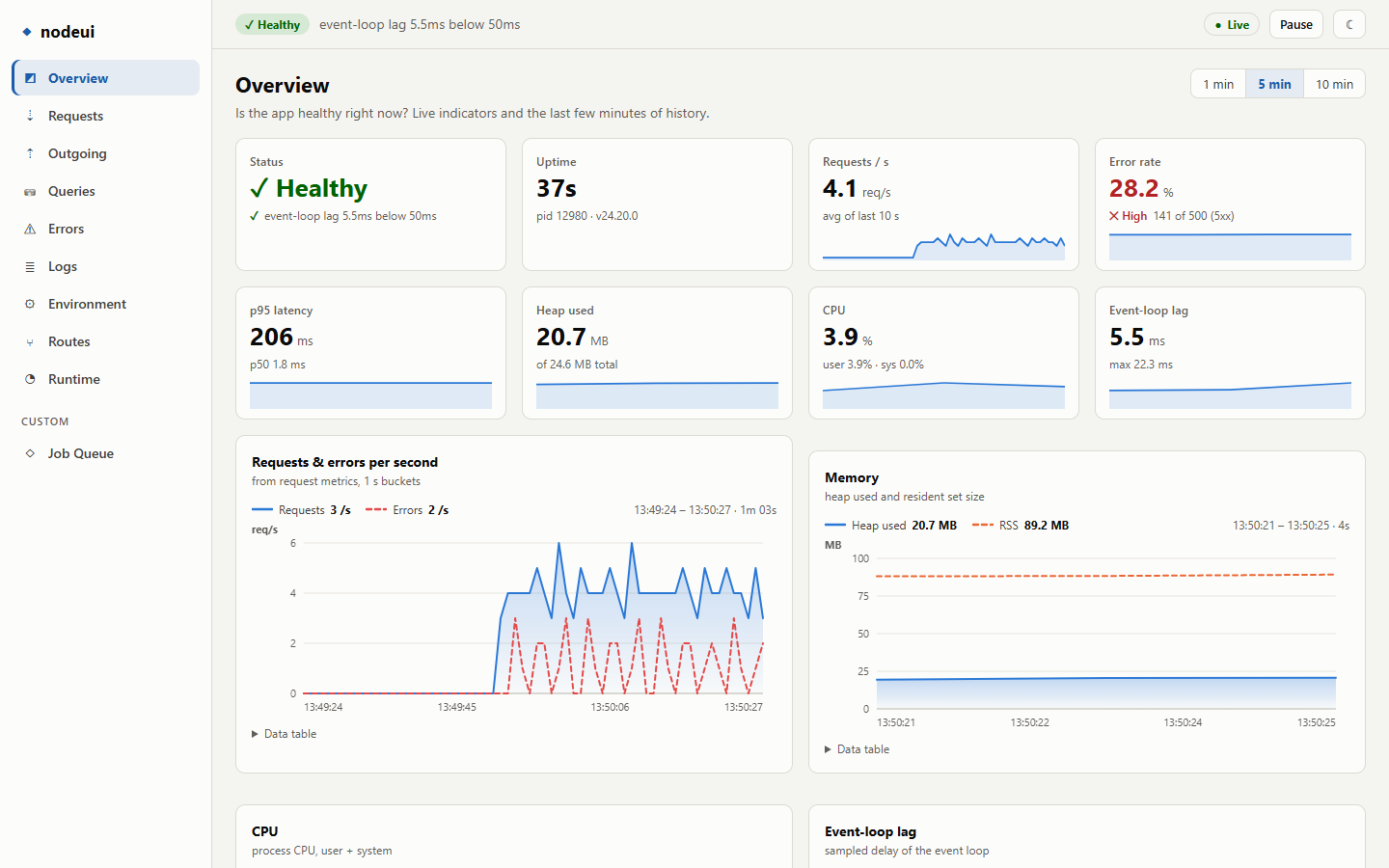Click the Requests down-arrow sidebar icon
1389x868 pixels.
pyautogui.click(x=30, y=116)
